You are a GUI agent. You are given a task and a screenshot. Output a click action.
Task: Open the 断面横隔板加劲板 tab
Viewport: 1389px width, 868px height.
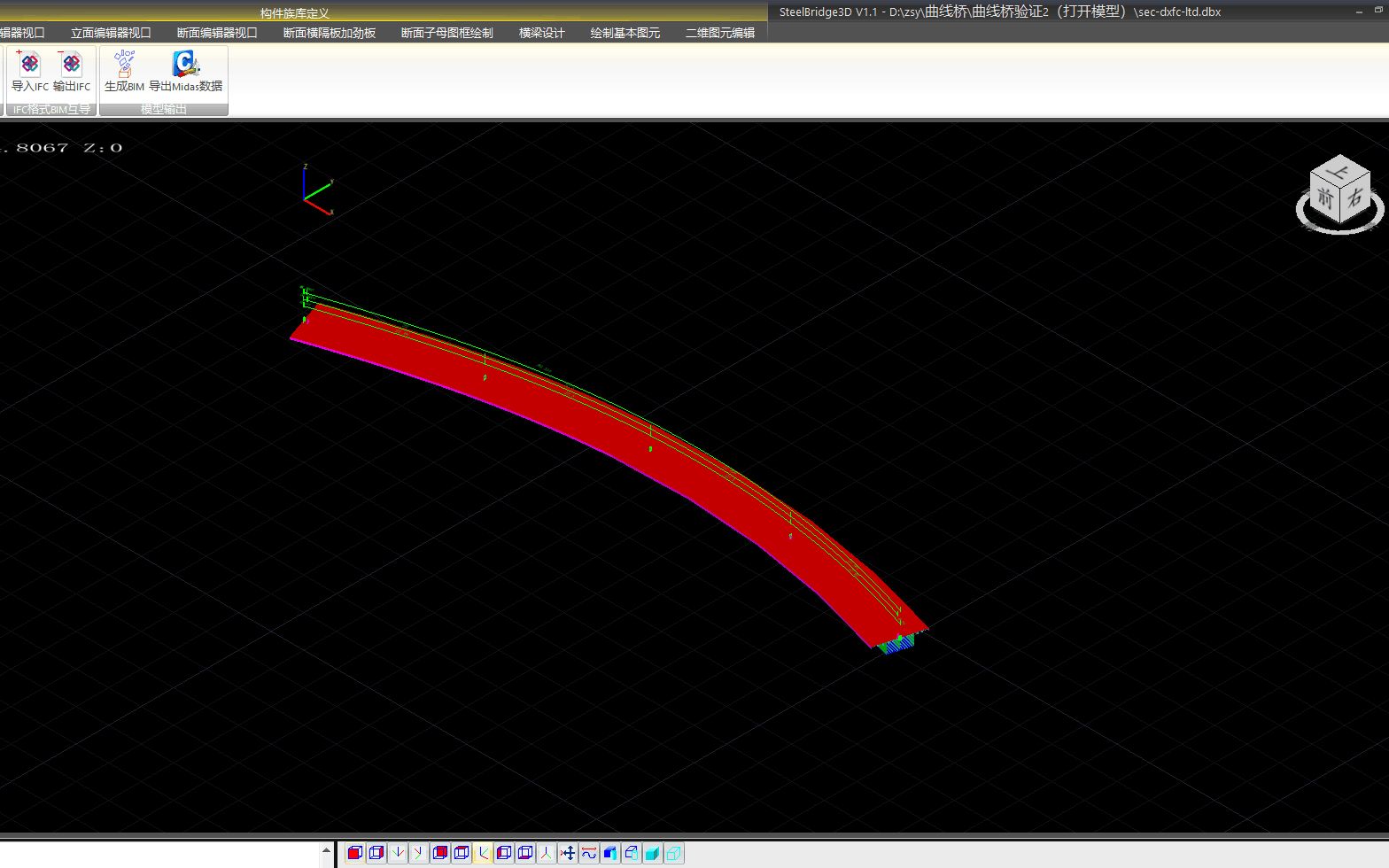[330, 33]
